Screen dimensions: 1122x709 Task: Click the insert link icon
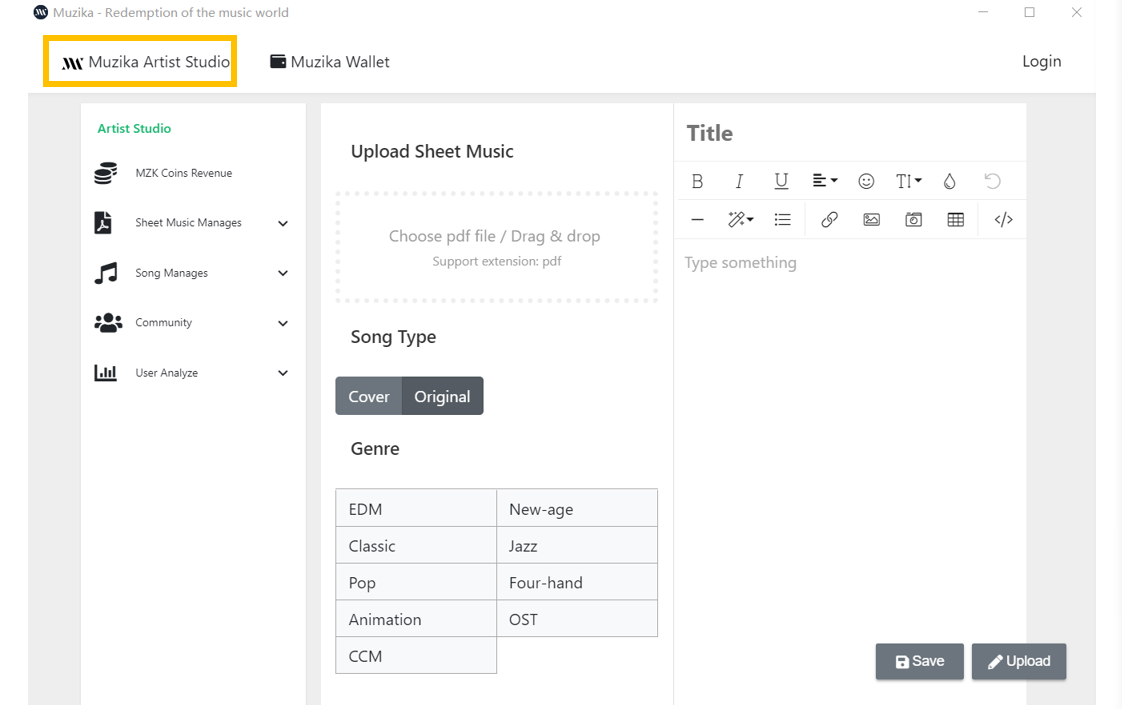pyautogui.click(x=829, y=220)
